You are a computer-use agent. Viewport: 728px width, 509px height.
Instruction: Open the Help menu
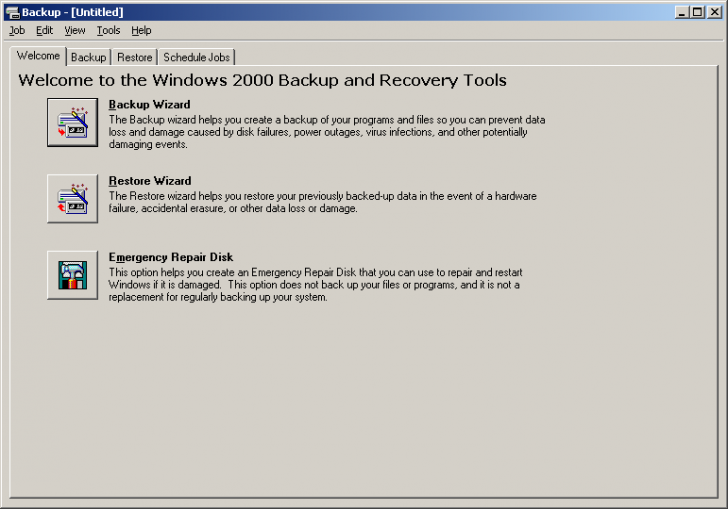[x=141, y=31]
